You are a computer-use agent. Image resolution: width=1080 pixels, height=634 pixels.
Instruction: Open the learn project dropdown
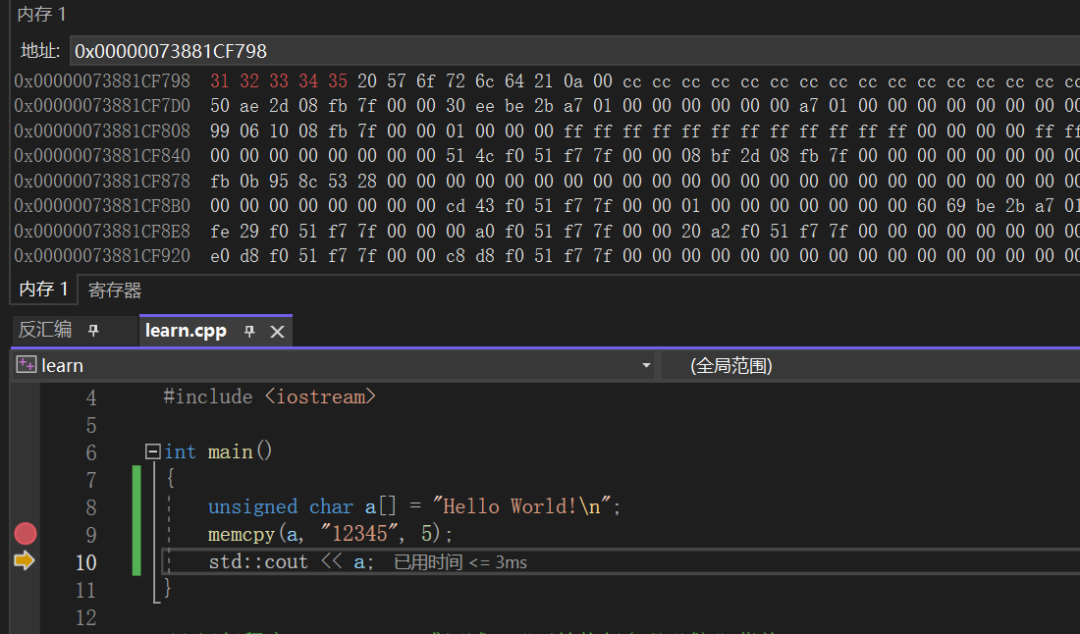(x=646, y=366)
